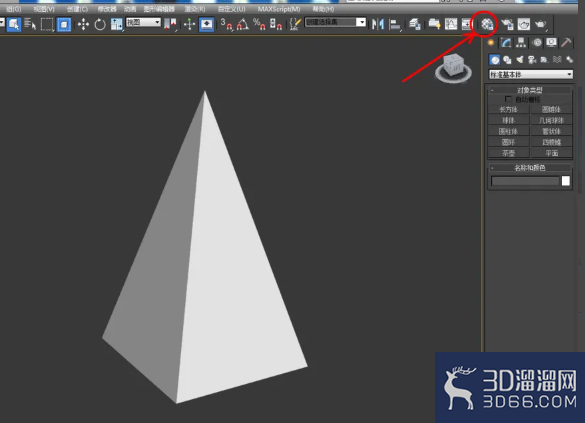Activate Select and Rotate tool
The image size is (585, 423).
(100, 25)
